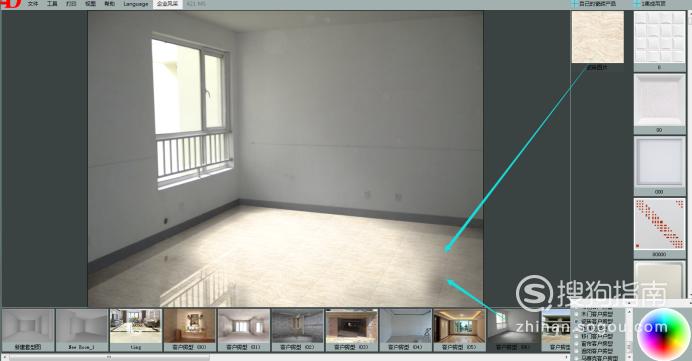Open the ting living room scene thumbnail
Viewport: 692px width, 361px height.
click(136, 330)
